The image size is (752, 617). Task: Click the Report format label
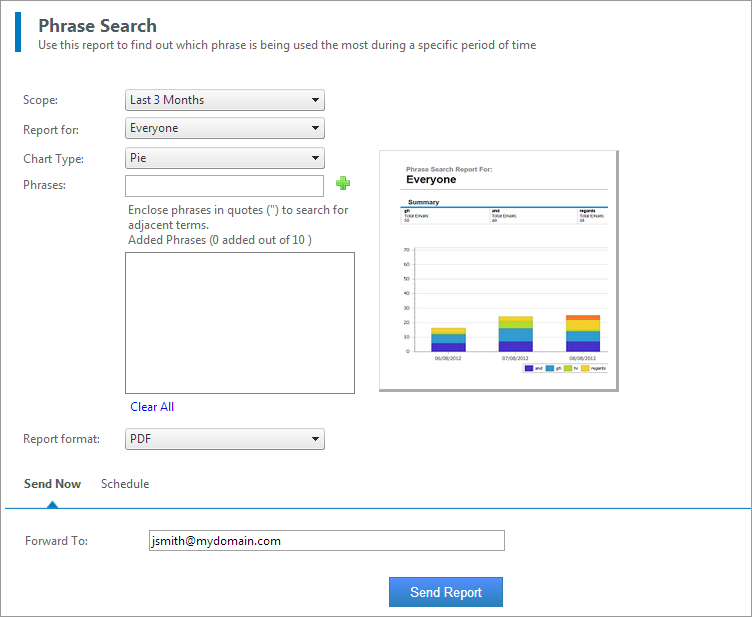[x=61, y=439]
